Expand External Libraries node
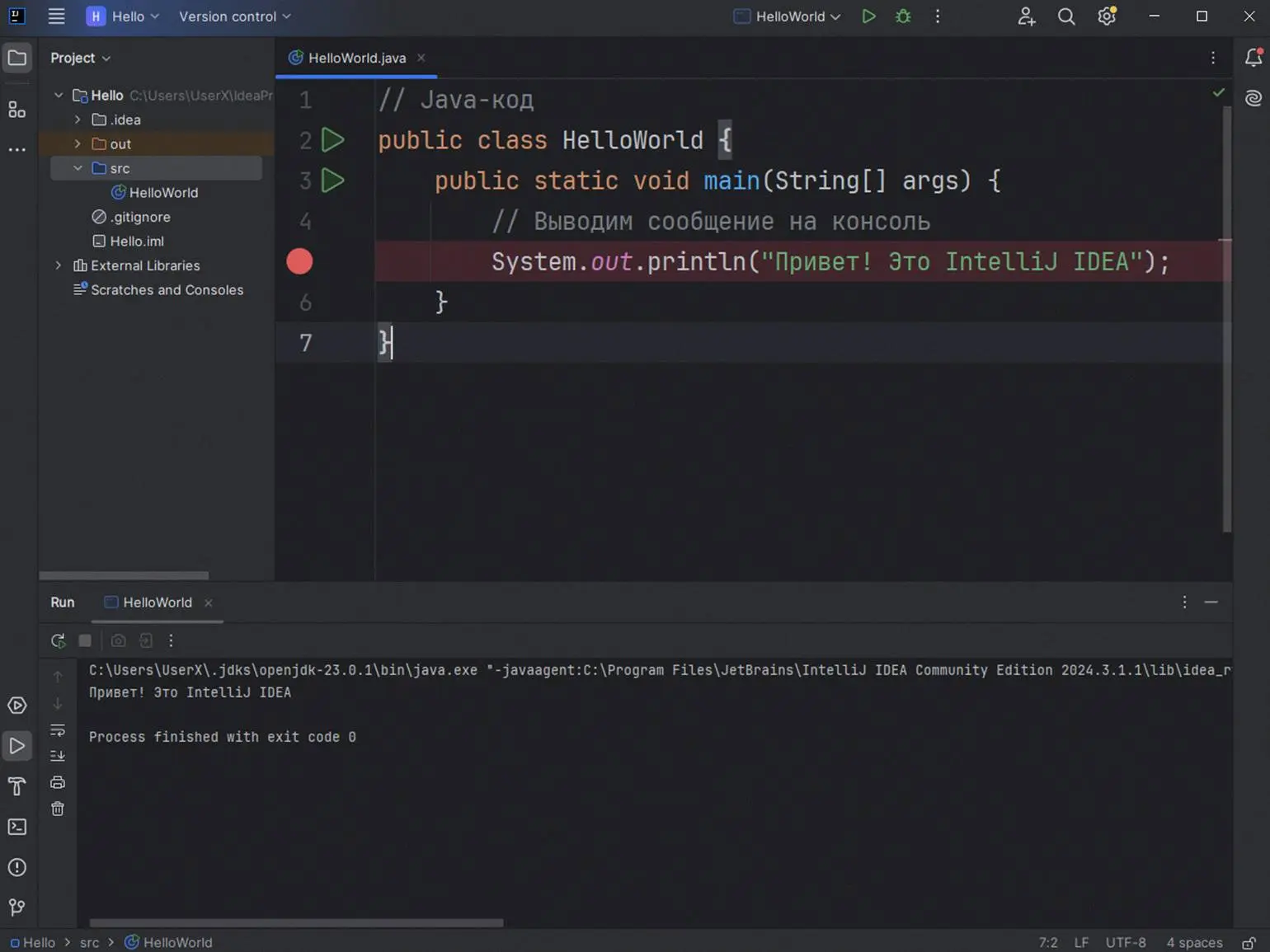Image resolution: width=1270 pixels, height=952 pixels. [59, 265]
